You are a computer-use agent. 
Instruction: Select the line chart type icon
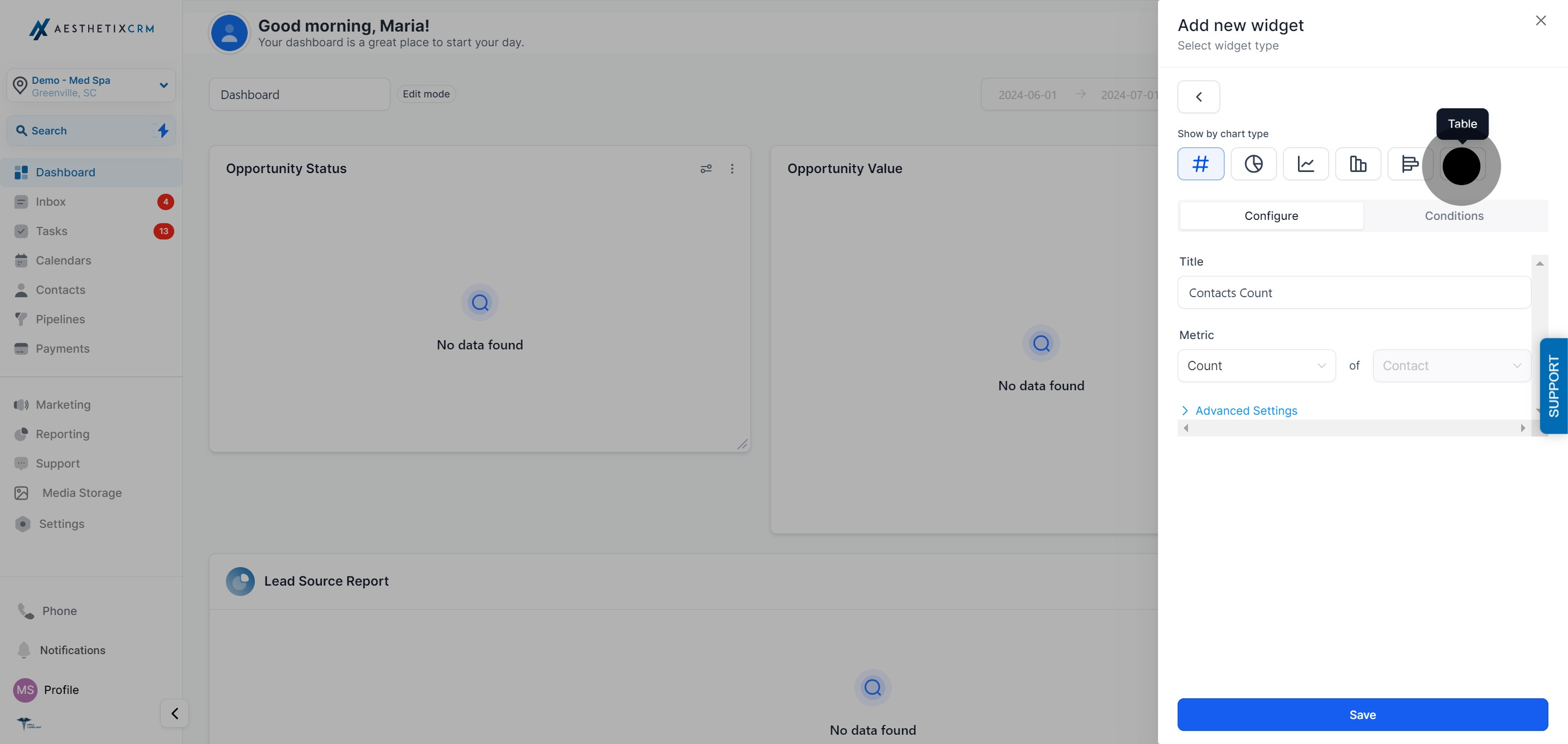coord(1306,164)
